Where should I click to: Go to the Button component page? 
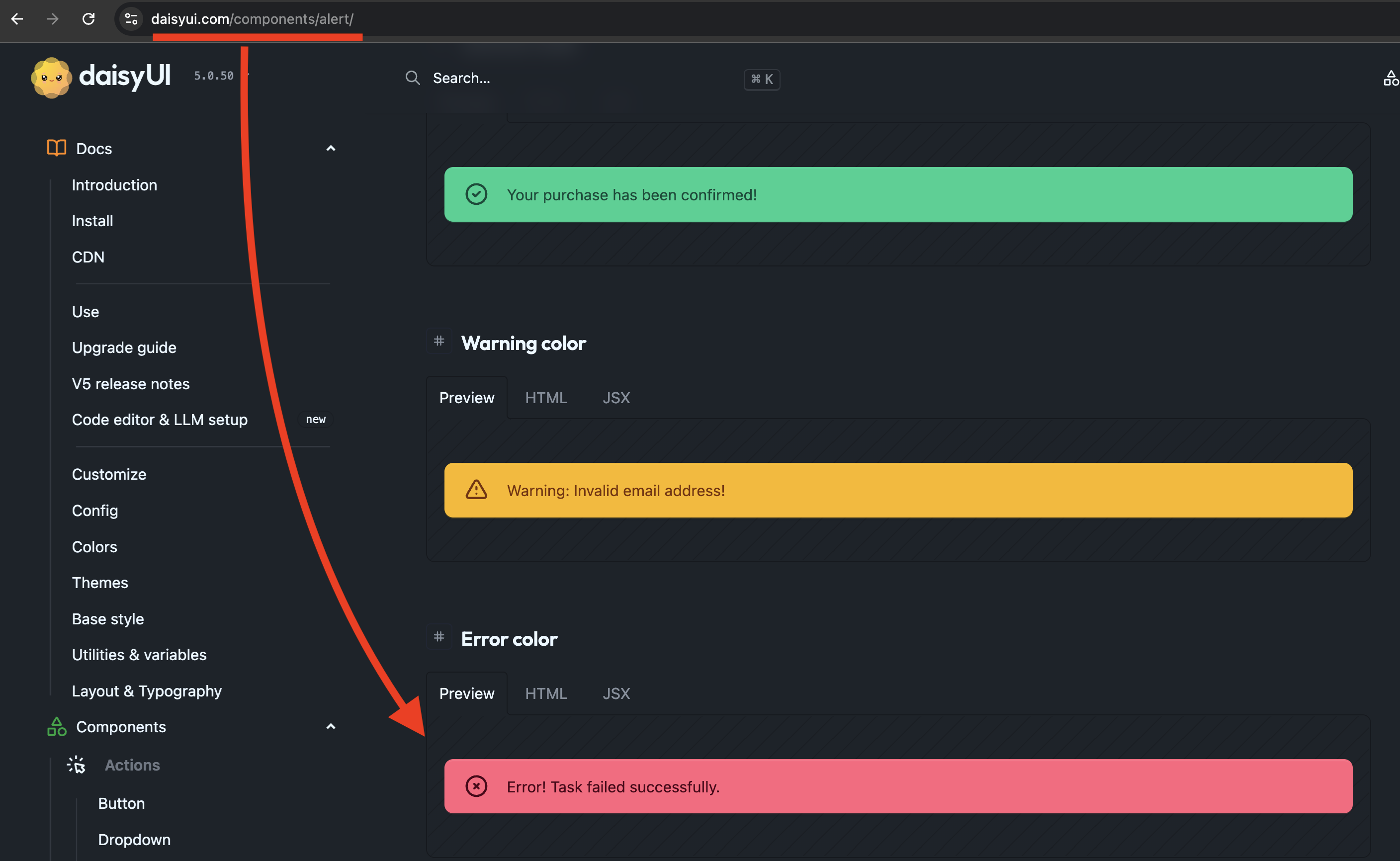[x=121, y=803]
